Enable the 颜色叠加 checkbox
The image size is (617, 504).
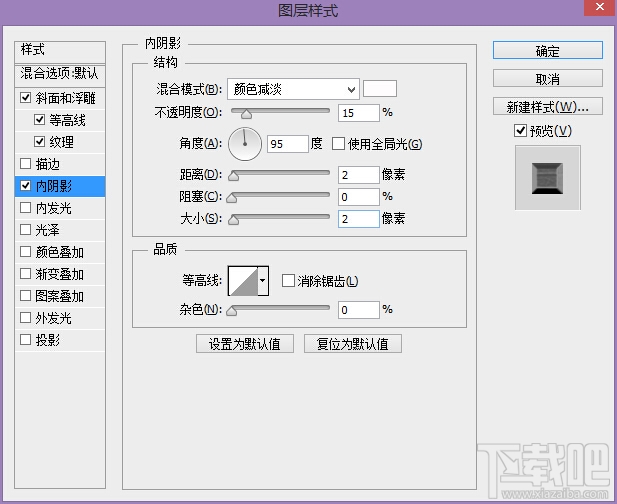click(x=26, y=251)
